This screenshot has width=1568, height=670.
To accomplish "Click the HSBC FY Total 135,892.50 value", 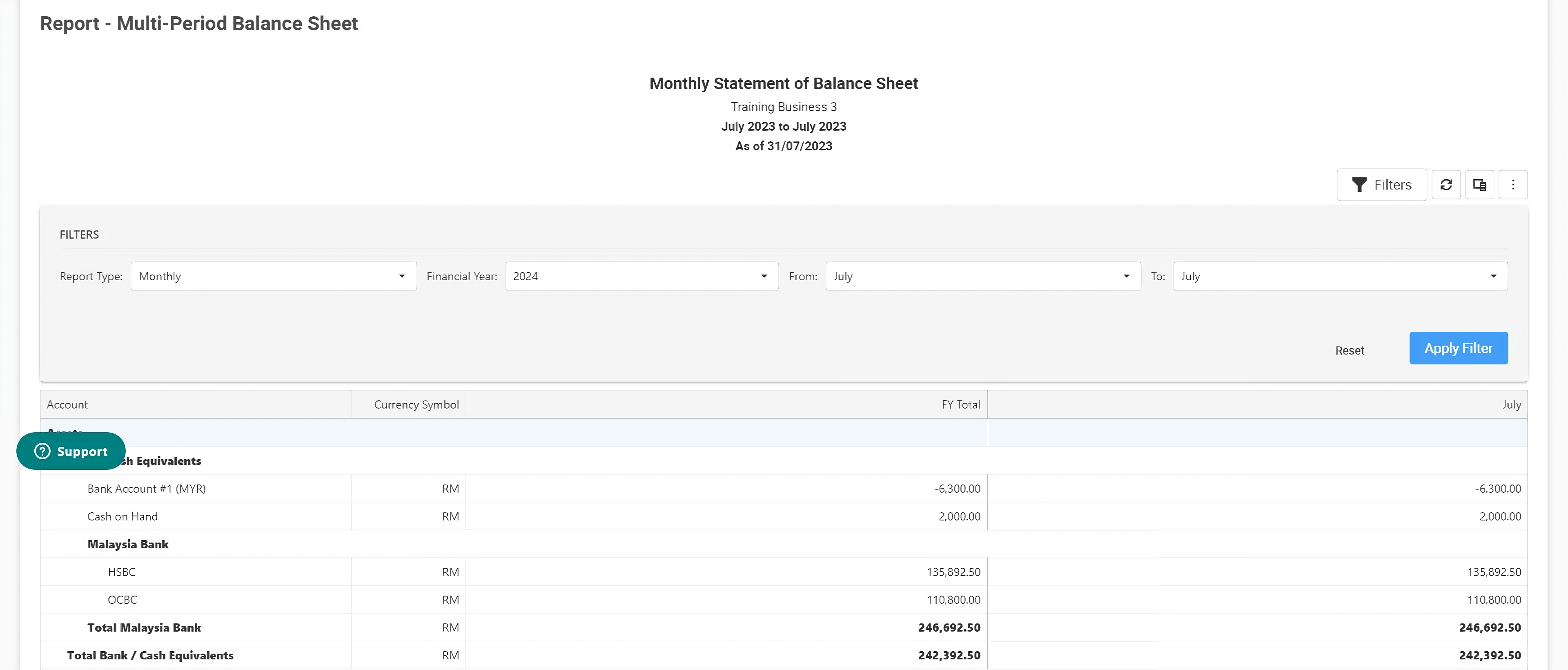I will click(953, 572).
